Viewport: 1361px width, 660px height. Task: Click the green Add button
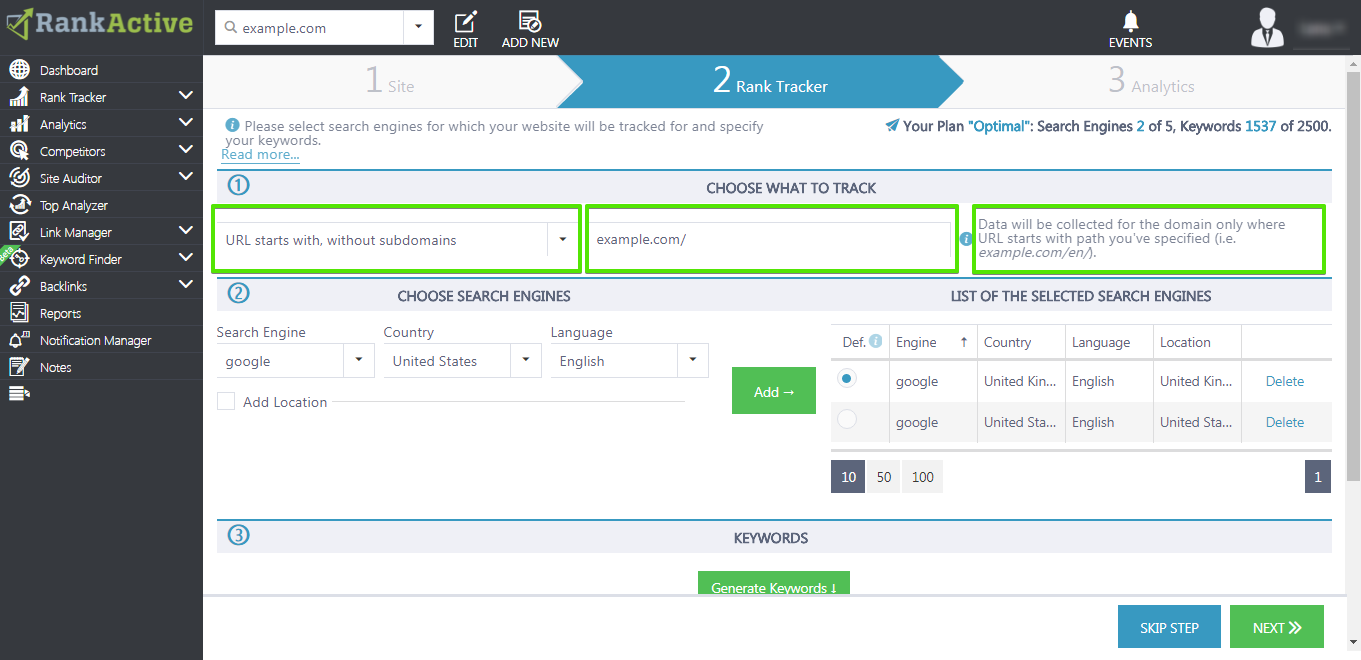[773, 390]
